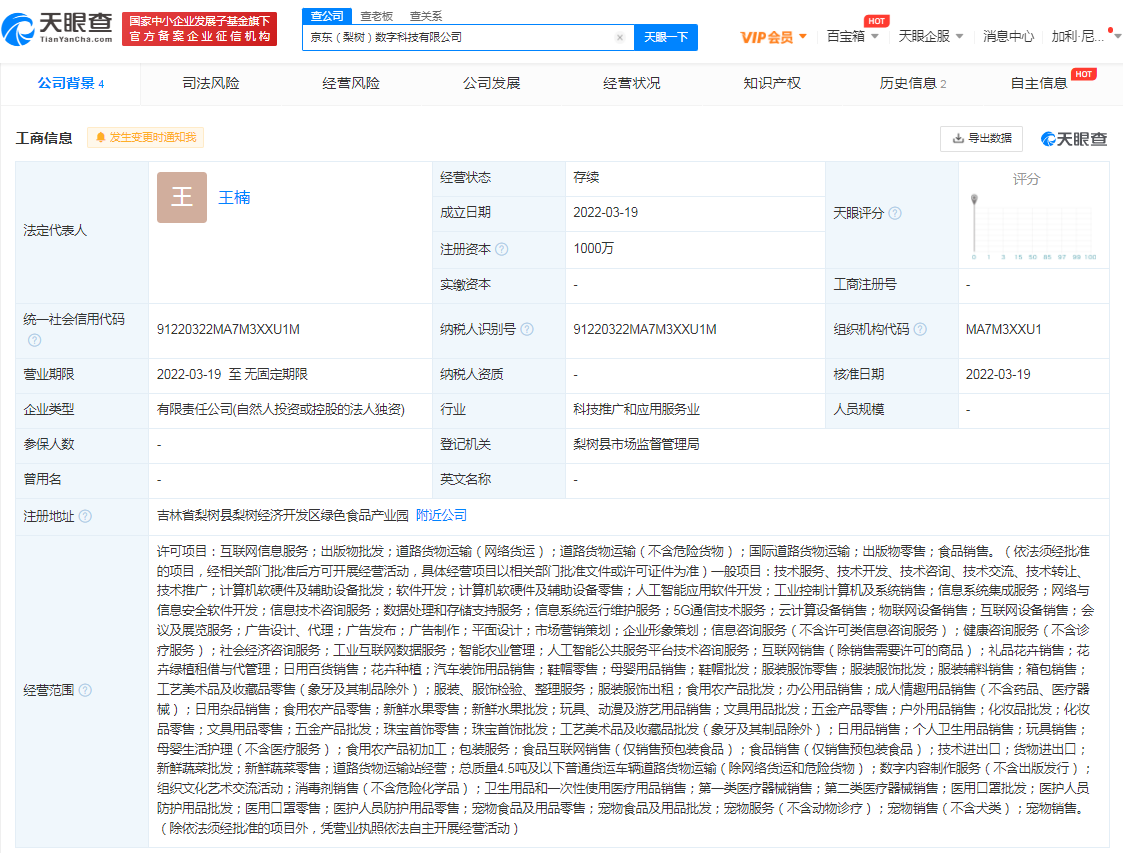Click credit code 91220322MA7M3XXU1M under 统一社会信用代码

228,329
